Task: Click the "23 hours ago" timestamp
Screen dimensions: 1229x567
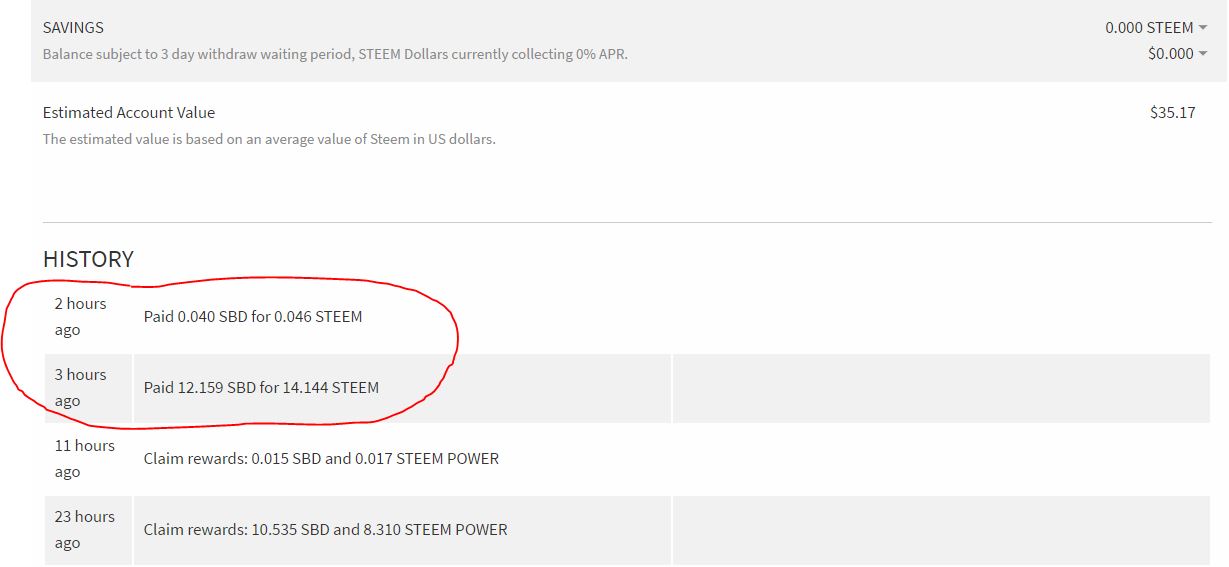Action: coord(84,529)
